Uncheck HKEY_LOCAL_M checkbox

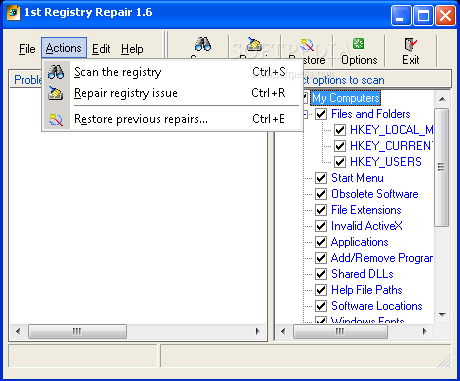click(x=340, y=130)
